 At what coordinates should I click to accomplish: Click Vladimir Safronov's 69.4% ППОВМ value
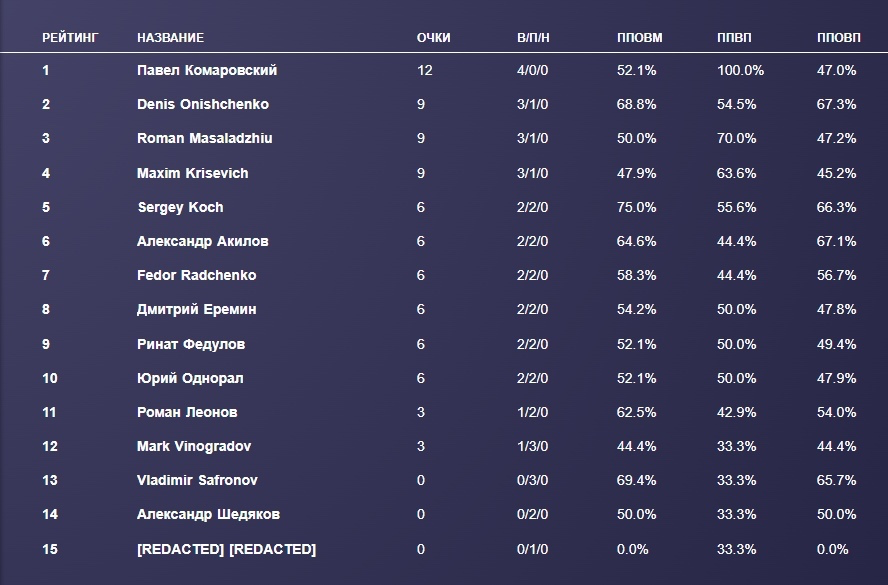click(x=637, y=480)
